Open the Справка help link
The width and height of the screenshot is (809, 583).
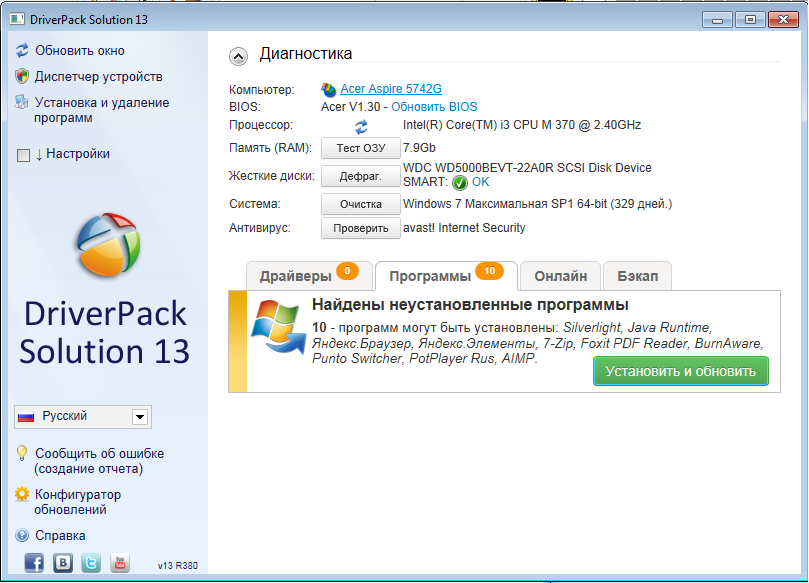point(60,536)
